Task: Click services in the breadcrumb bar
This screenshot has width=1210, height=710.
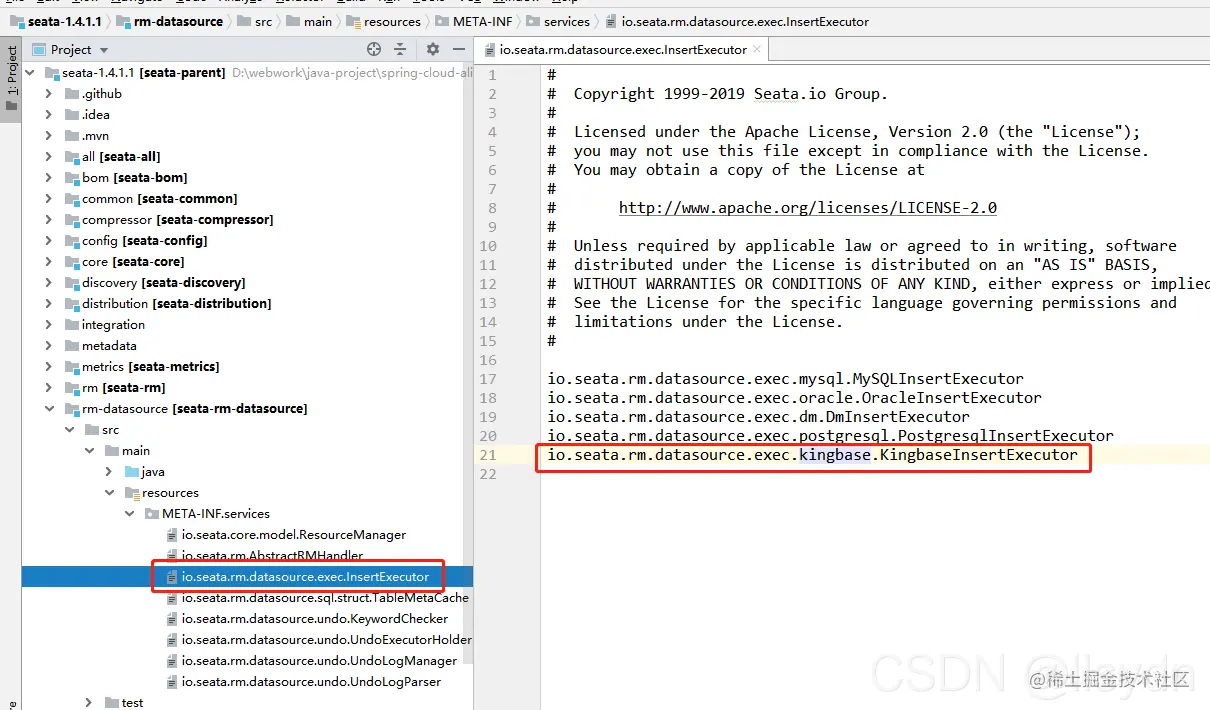Action: coord(559,21)
